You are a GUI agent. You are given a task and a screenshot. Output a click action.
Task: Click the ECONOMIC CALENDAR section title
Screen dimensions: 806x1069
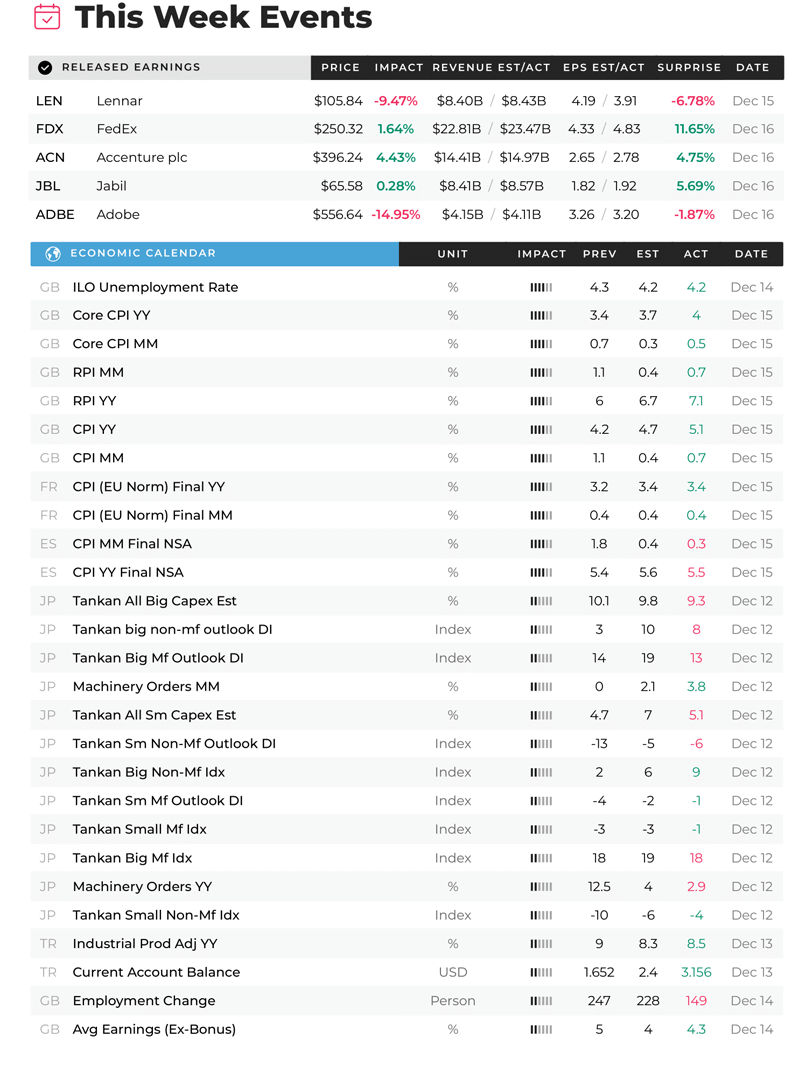[x=143, y=253]
